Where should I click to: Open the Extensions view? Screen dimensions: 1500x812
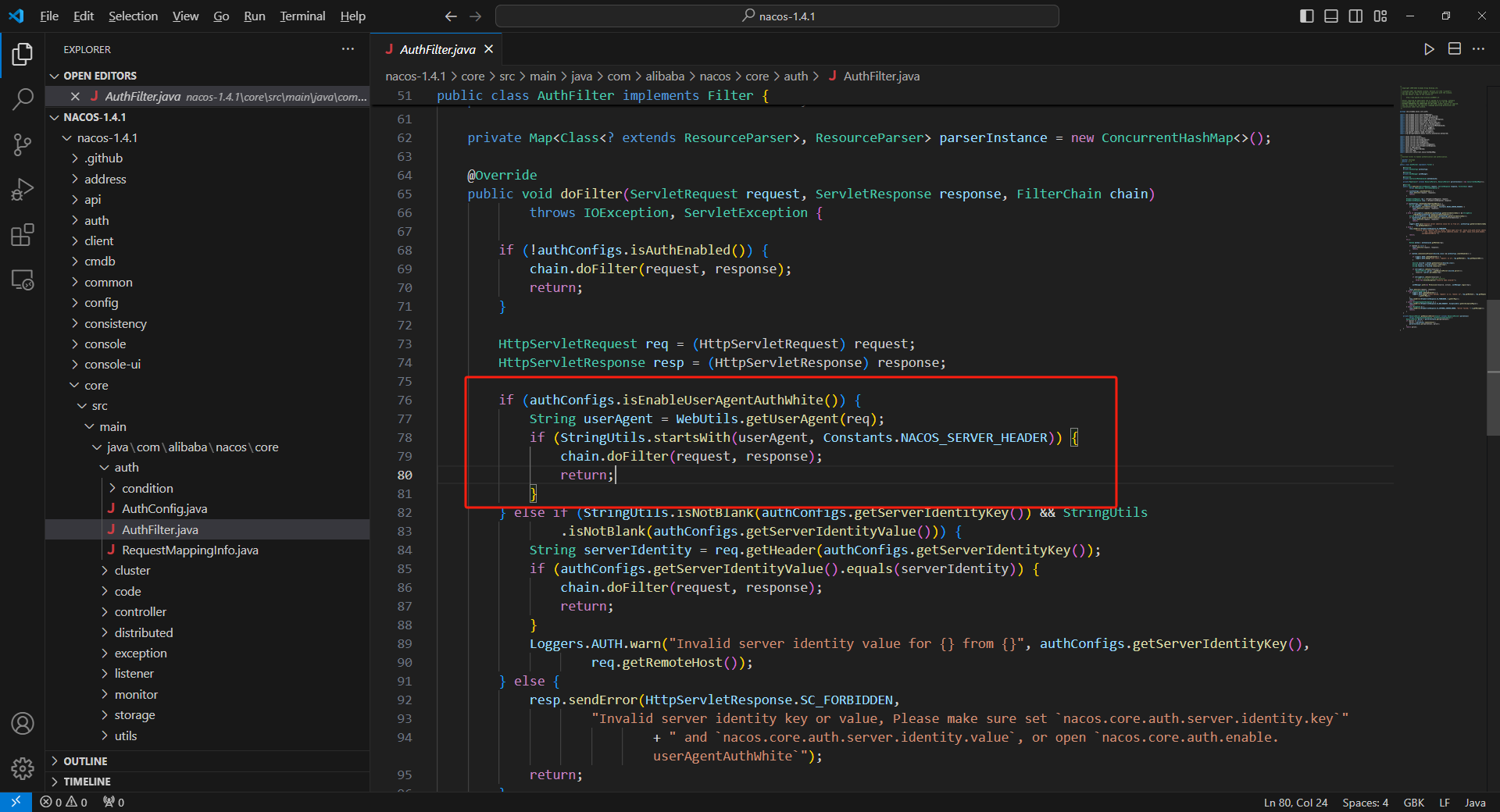point(23,235)
